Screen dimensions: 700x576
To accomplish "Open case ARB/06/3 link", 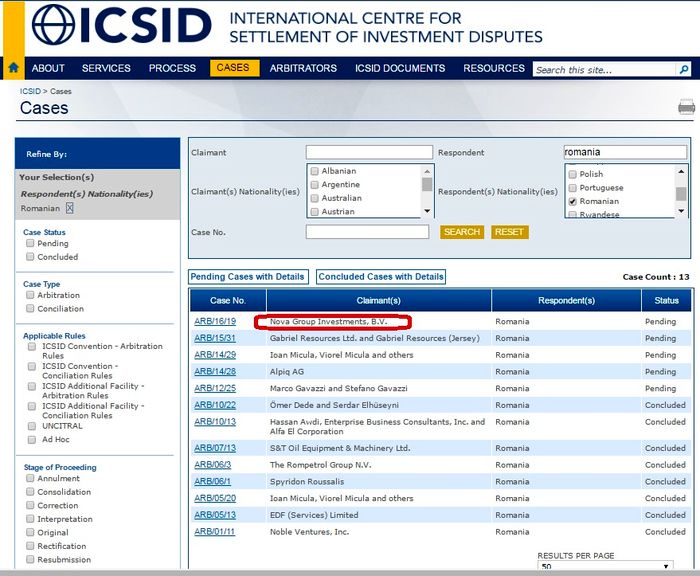I will point(213,465).
